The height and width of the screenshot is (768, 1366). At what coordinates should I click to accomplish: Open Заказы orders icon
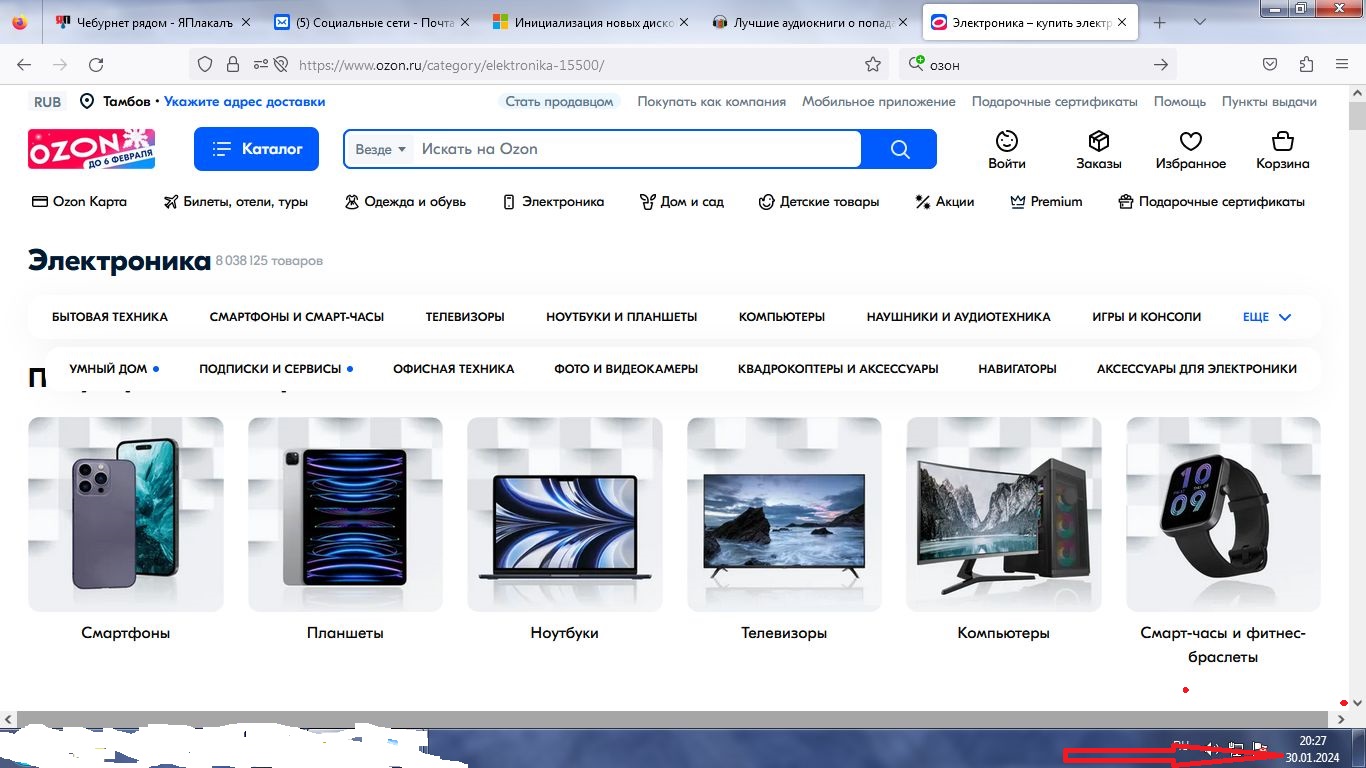tap(1099, 150)
